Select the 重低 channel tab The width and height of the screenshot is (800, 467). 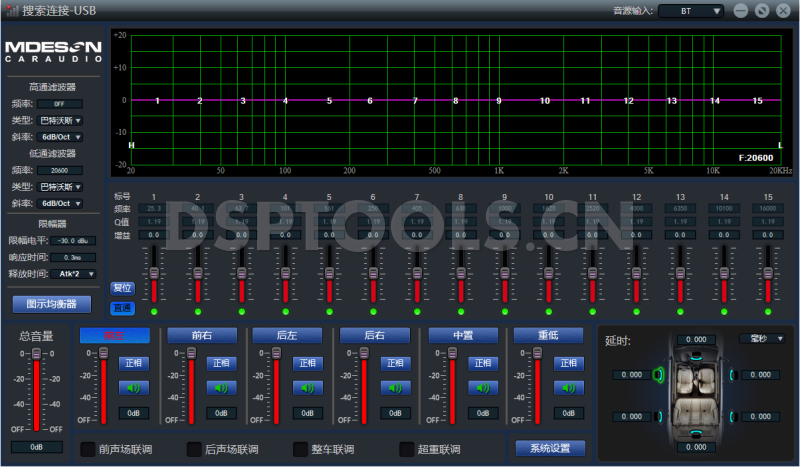(x=548, y=335)
